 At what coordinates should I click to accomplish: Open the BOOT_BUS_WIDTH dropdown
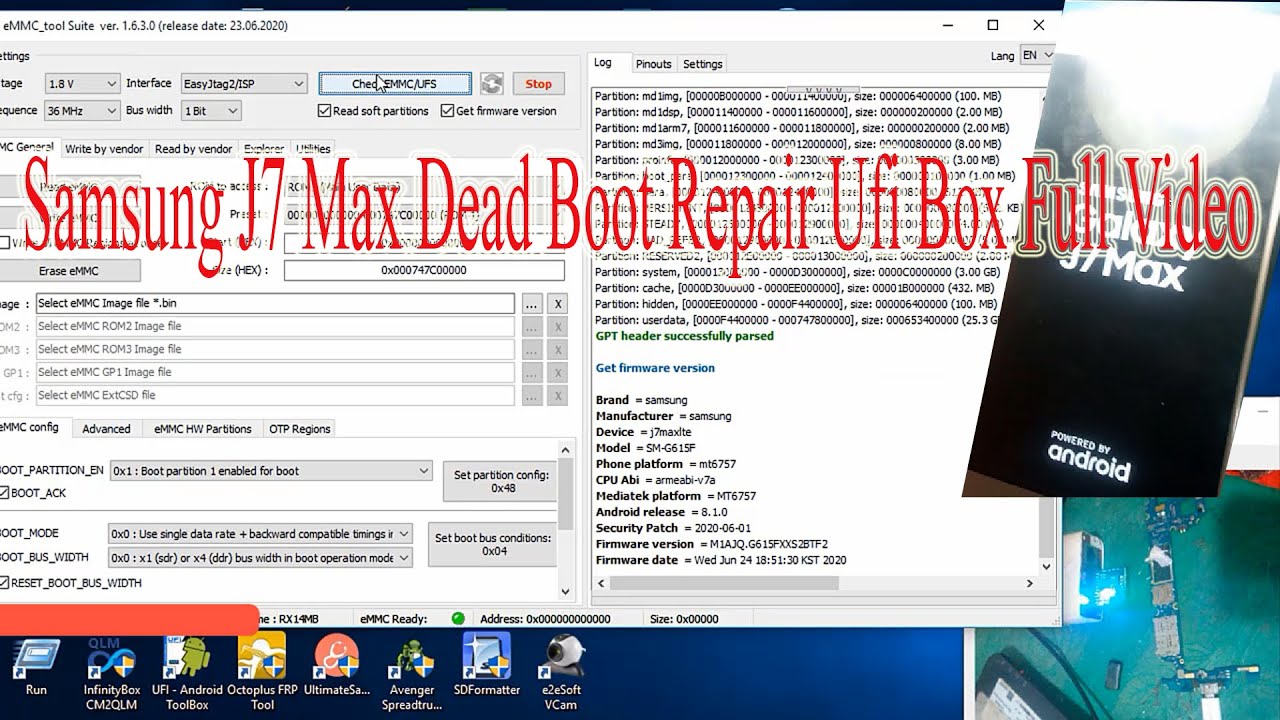[260, 558]
